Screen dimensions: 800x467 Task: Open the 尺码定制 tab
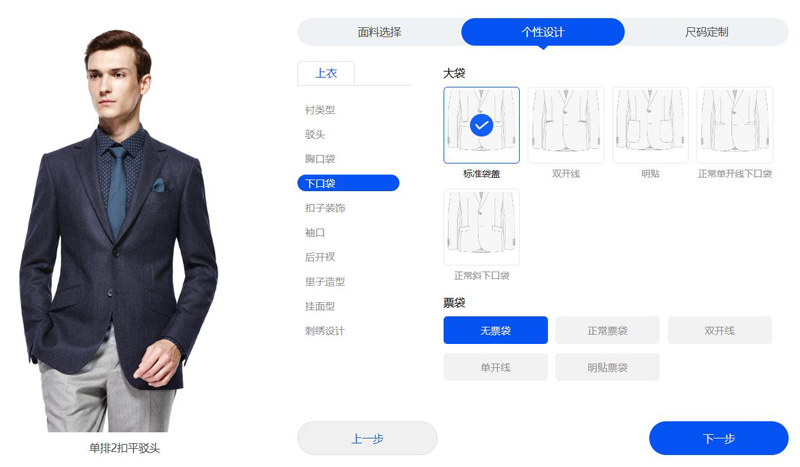[x=707, y=32]
